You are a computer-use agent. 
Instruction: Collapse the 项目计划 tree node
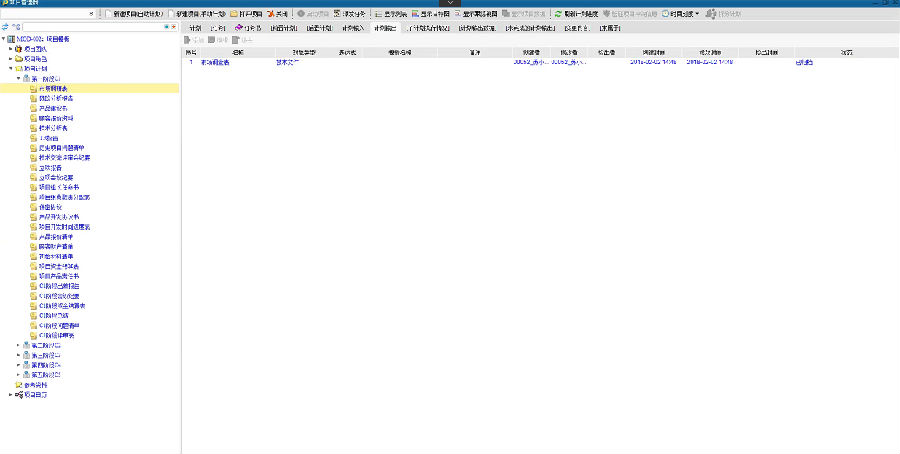tap(10, 68)
